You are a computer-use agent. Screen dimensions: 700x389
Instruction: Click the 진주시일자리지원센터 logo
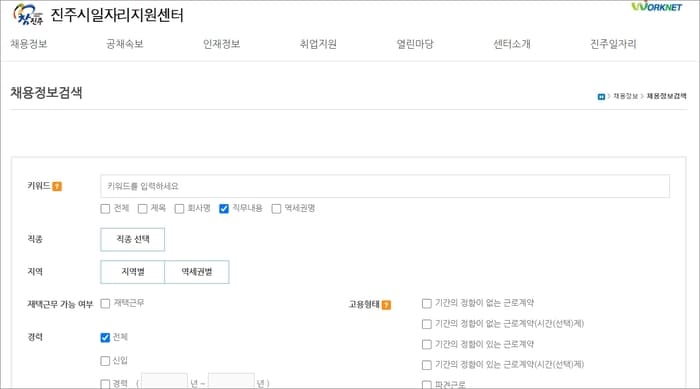(x=98, y=15)
